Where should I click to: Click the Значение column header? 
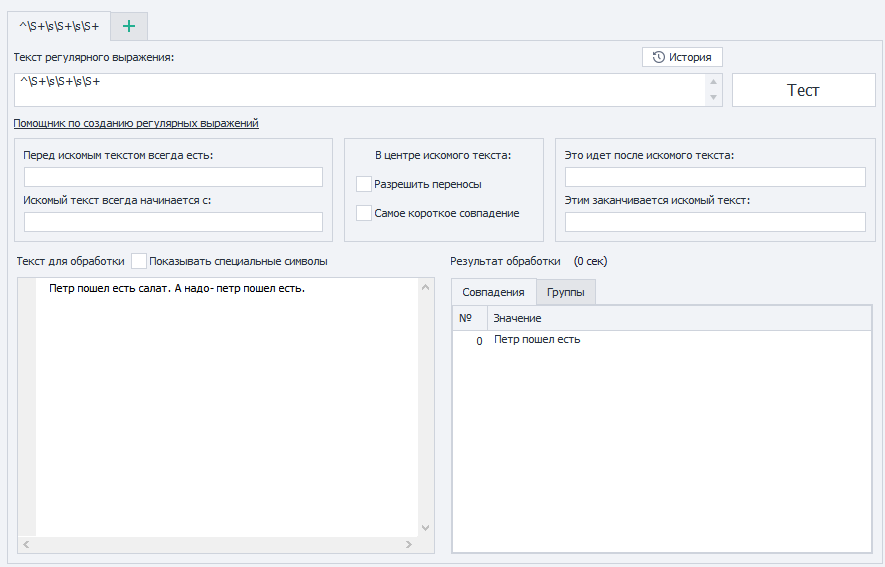[x=517, y=318]
